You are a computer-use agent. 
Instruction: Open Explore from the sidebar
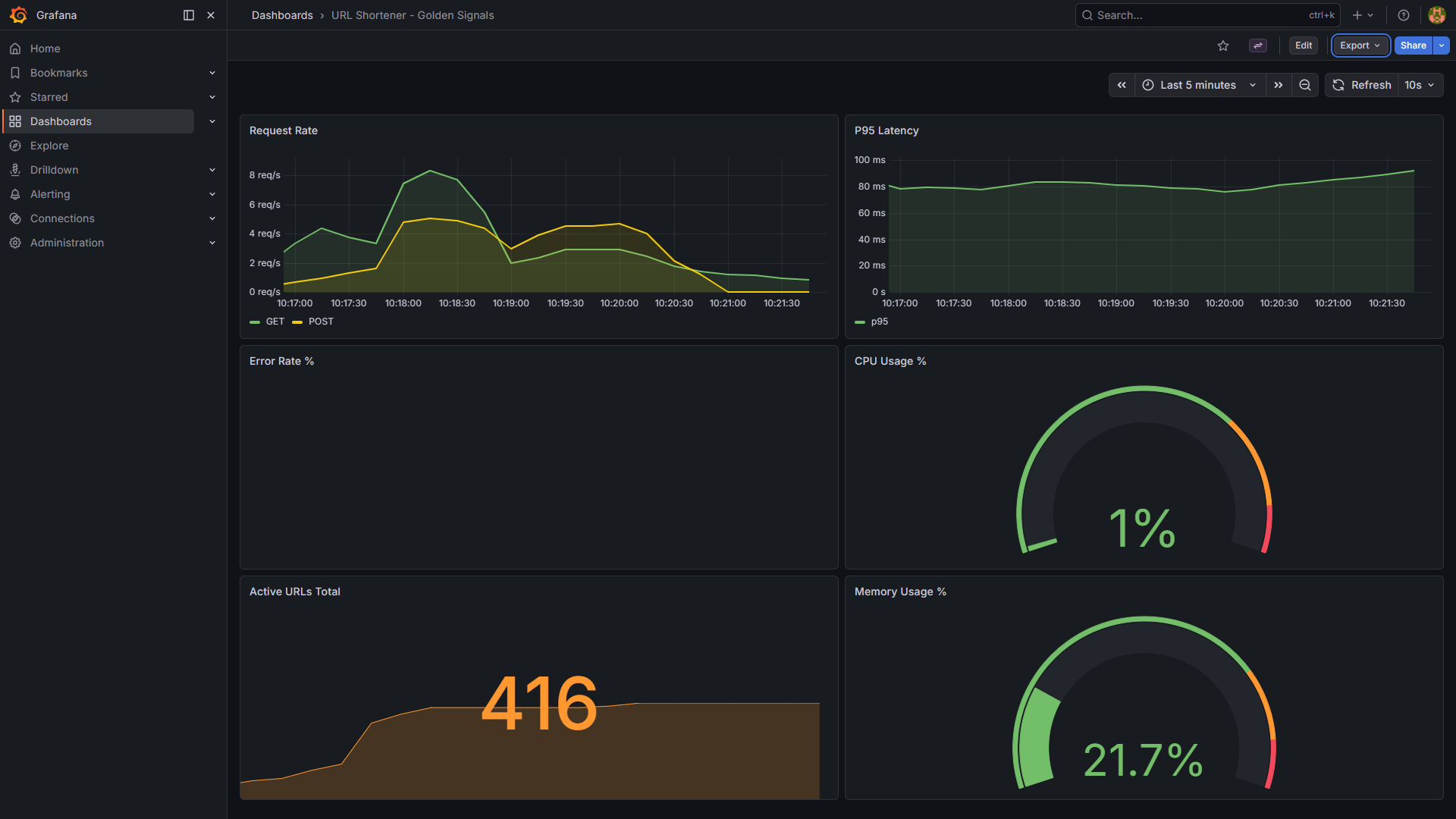click(49, 146)
